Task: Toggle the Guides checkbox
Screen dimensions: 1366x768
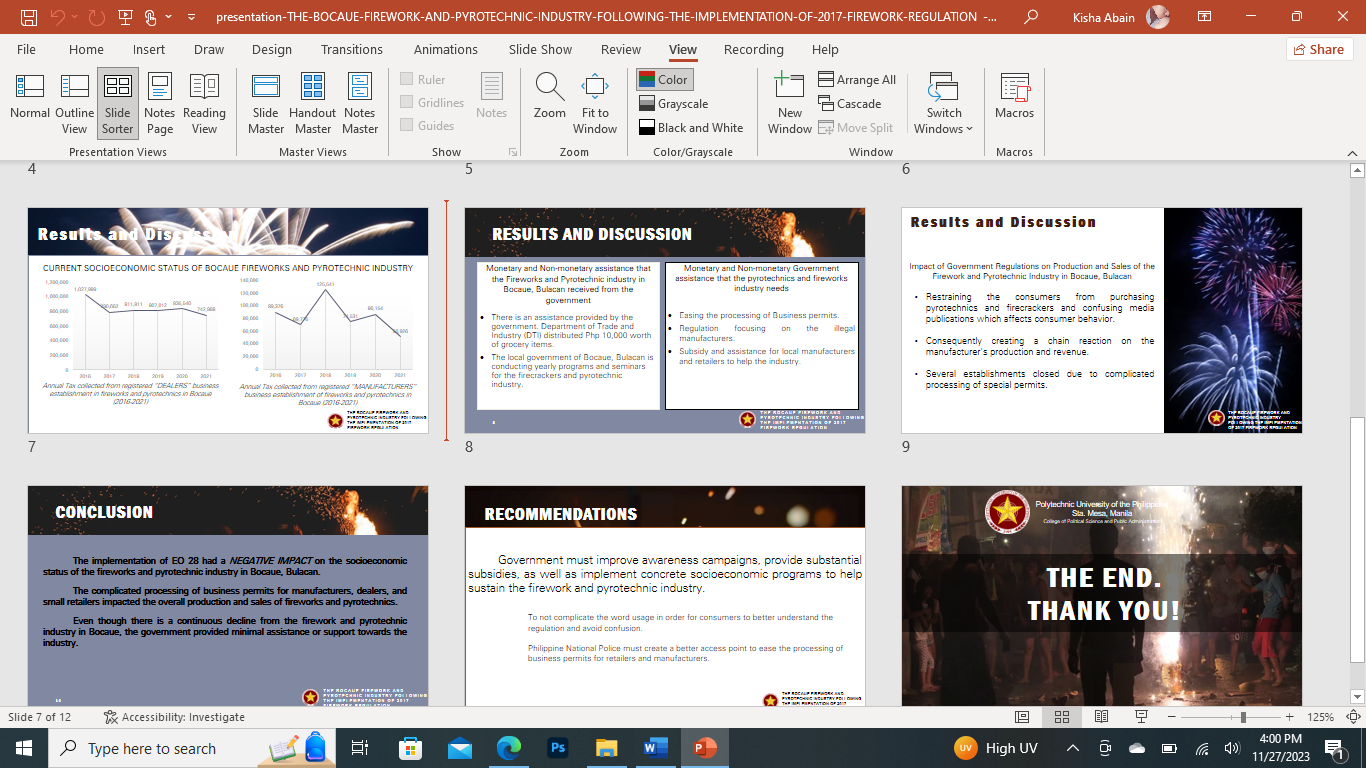Action: click(427, 126)
